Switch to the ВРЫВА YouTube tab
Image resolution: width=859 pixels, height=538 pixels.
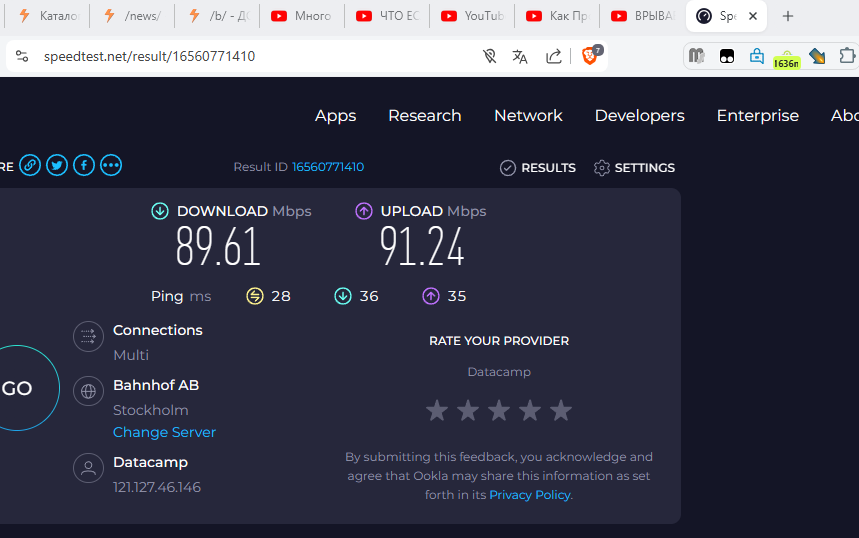[642, 16]
